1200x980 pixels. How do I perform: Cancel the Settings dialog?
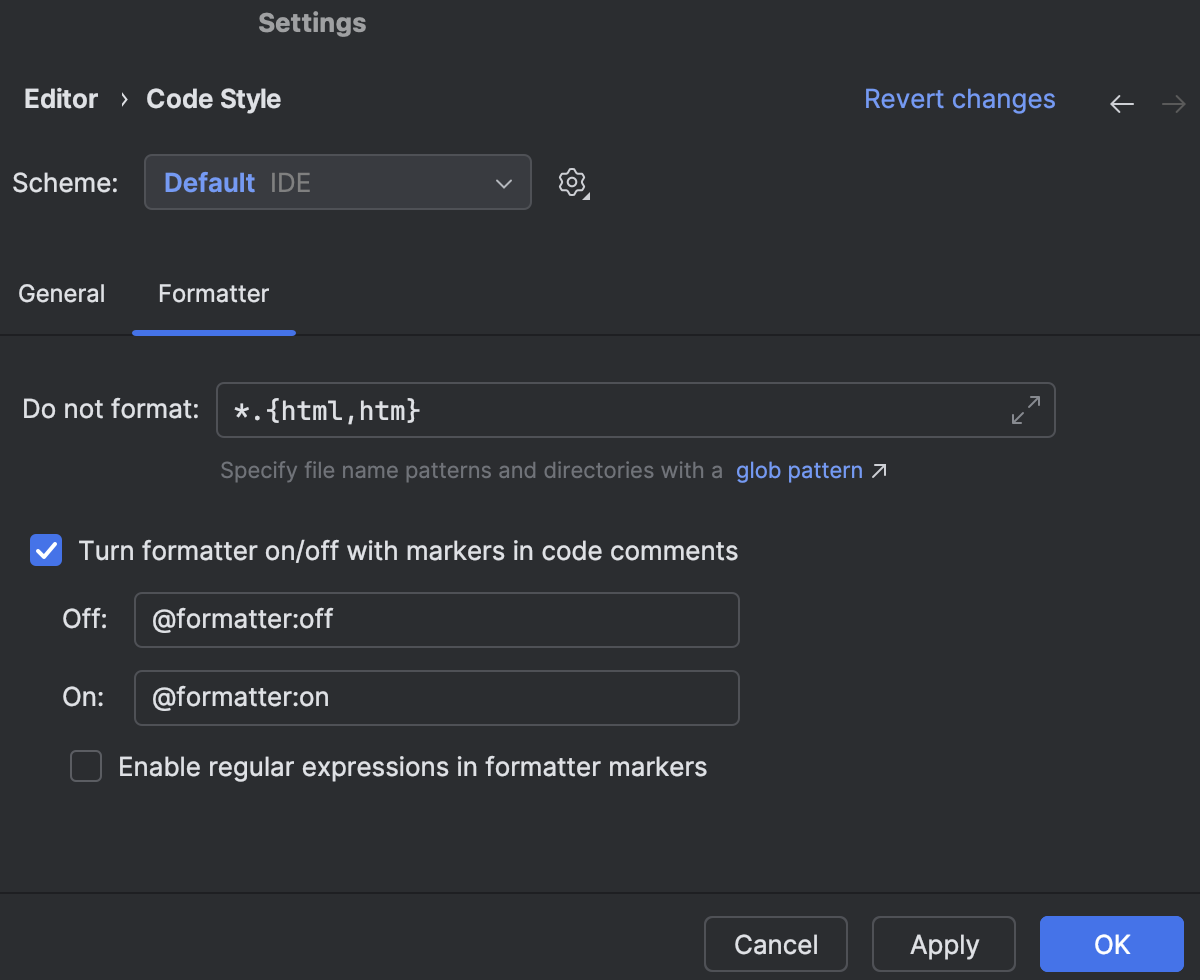point(775,944)
